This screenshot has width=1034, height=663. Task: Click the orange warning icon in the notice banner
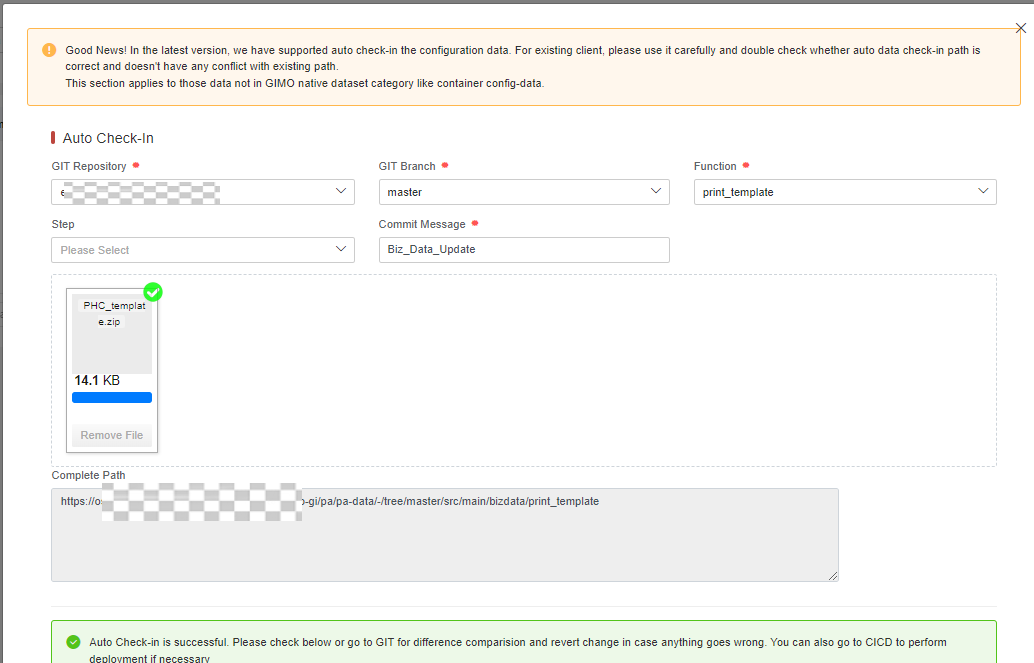pyautogui.click(x=49, y=50)
